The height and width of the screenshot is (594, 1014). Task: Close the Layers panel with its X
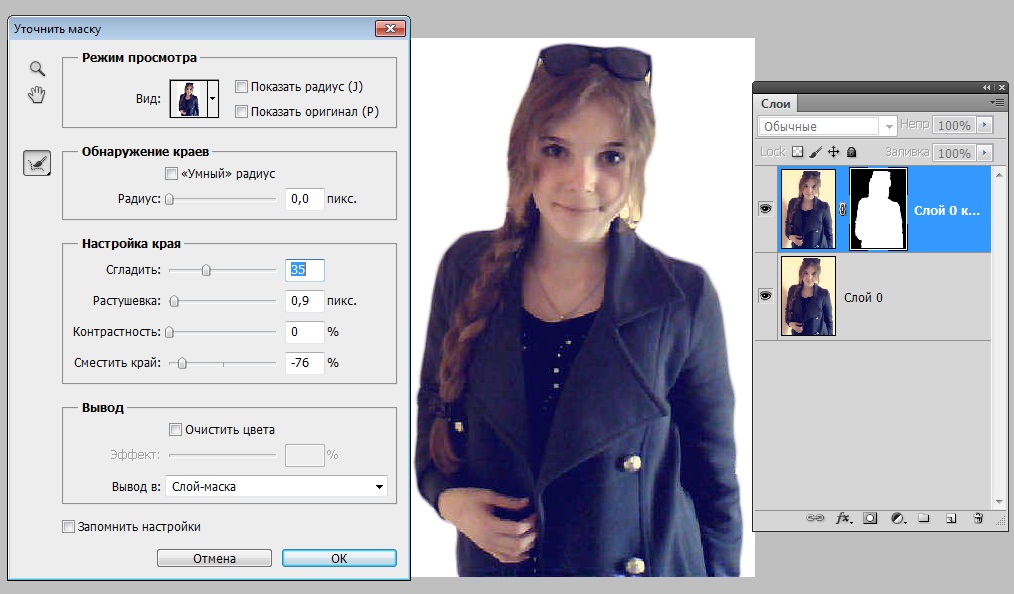(1002, 87)
